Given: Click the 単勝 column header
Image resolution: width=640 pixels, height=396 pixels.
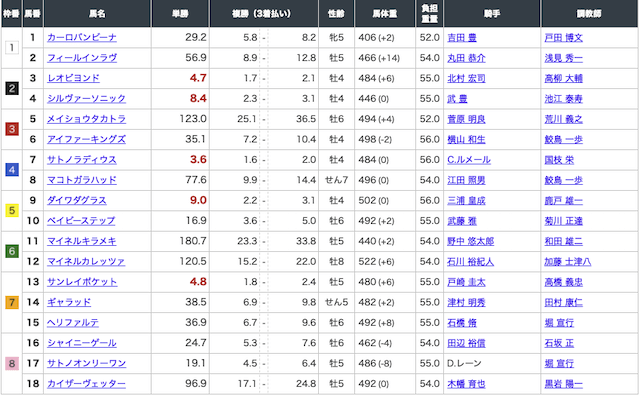Looking at the screenshot, I should pos(180,13).
